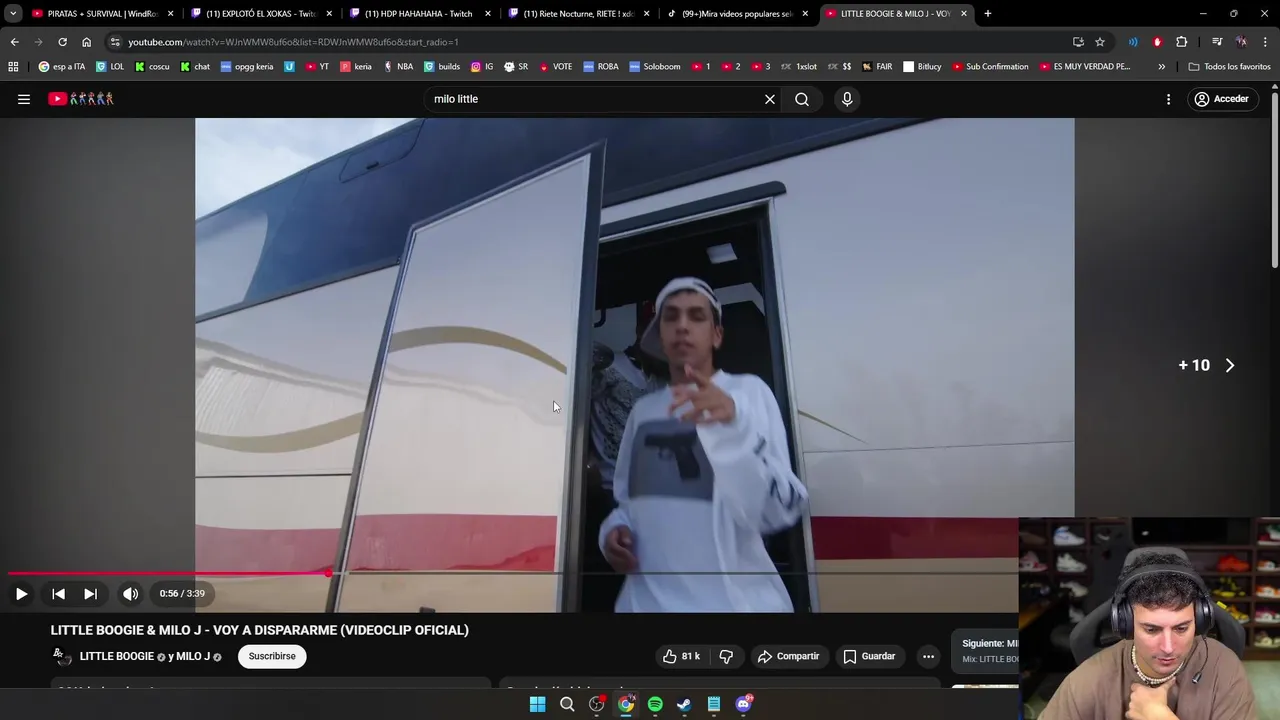Subscribe with the Suscribirse button
1280x720 pixels.
[x=272, y=656]
